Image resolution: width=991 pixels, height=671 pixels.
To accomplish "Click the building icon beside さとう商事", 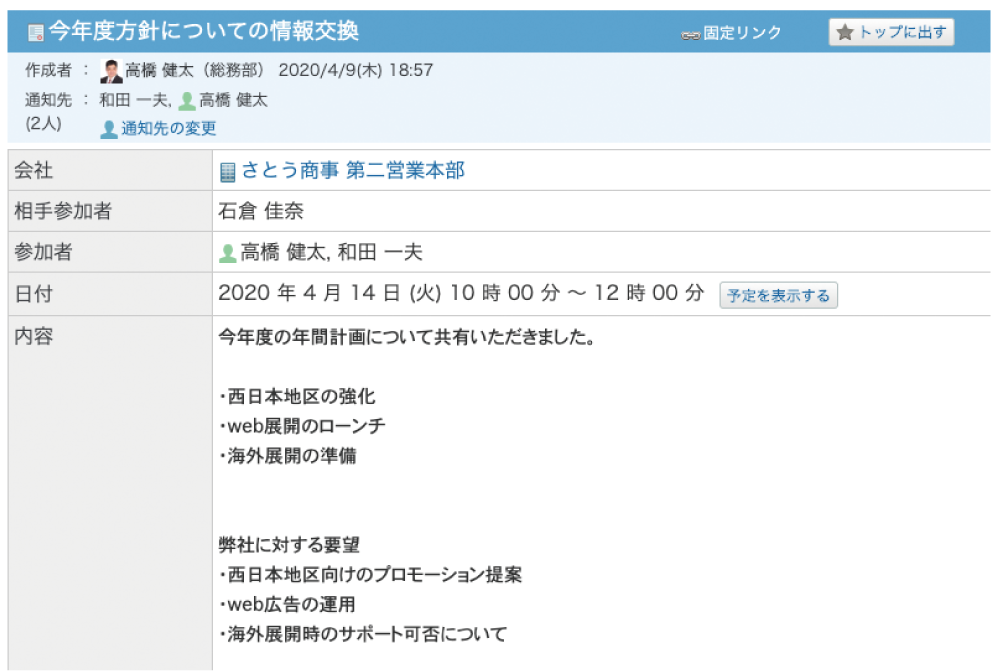I will point(228,171).
